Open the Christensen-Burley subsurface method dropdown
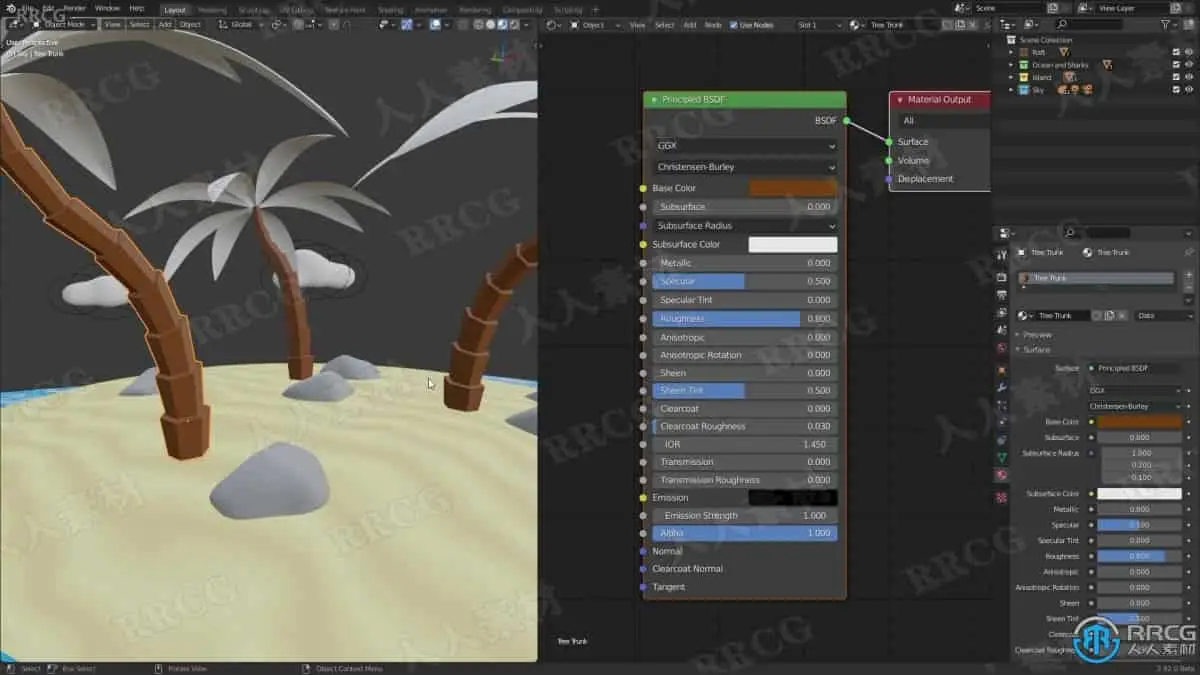Screen dimensions: 1200x675 coord(745,167)
